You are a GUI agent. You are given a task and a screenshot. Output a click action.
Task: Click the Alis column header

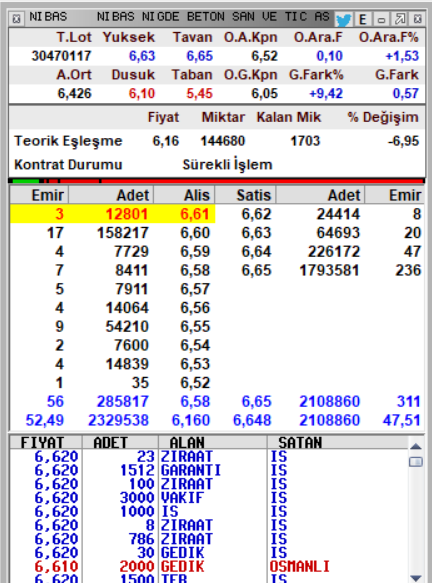pyautogui.click(x=185, y=195)
